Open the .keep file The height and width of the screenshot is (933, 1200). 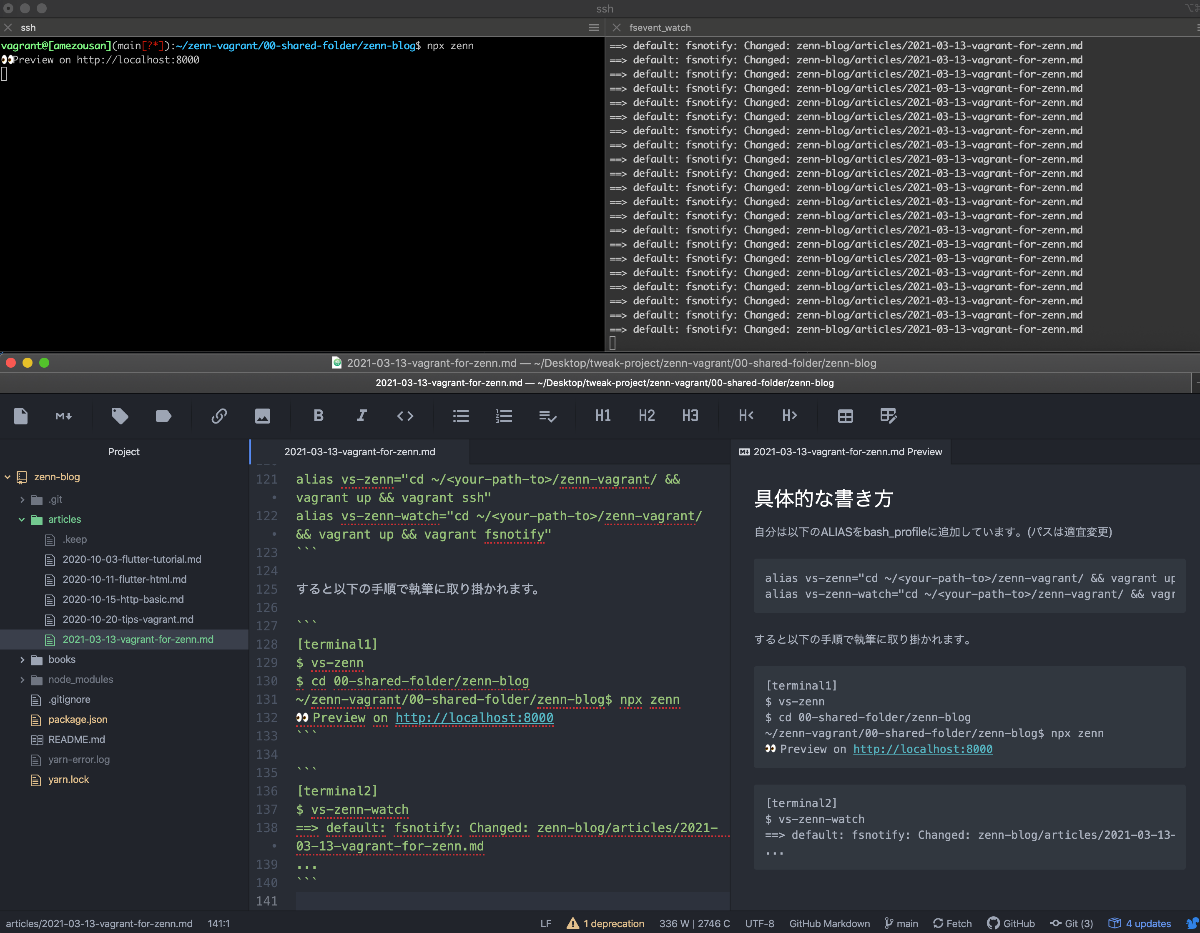click(74, 539)
